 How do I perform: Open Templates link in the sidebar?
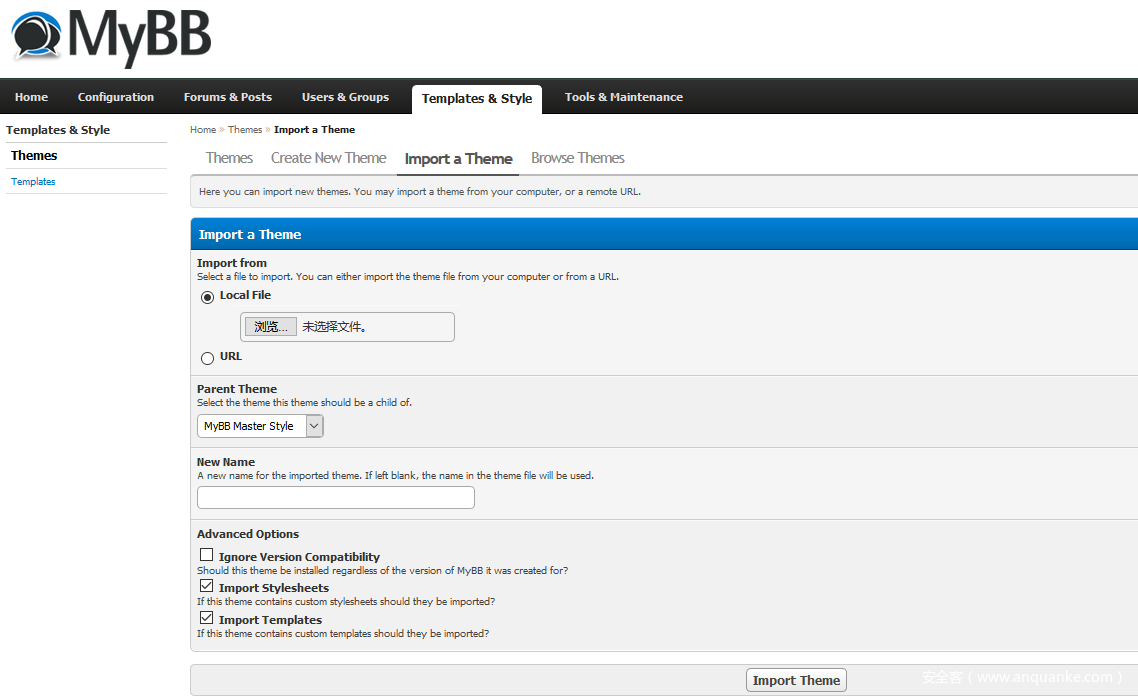coord(33,182)
